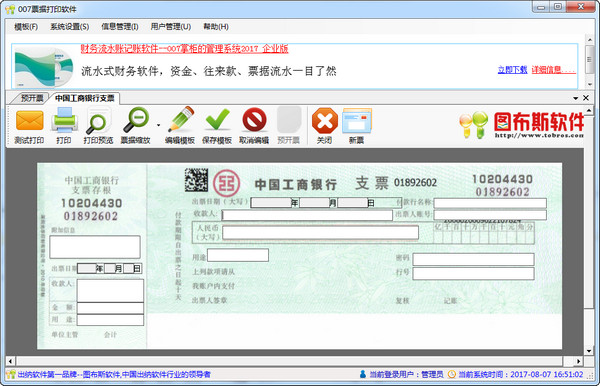
Task: Click the software CD box thumbnail
Action: (44, 67)
